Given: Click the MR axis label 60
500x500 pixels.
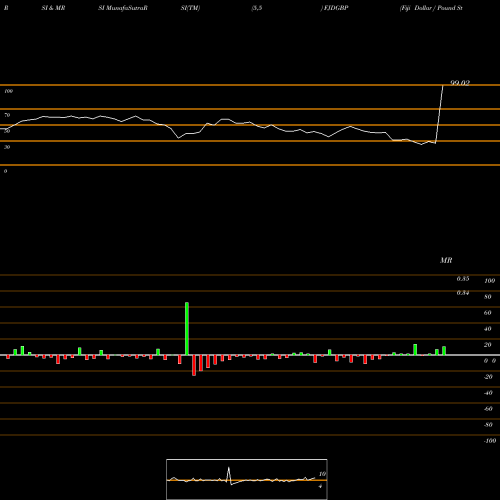Looking at the screenshot, I should point(488,313).
